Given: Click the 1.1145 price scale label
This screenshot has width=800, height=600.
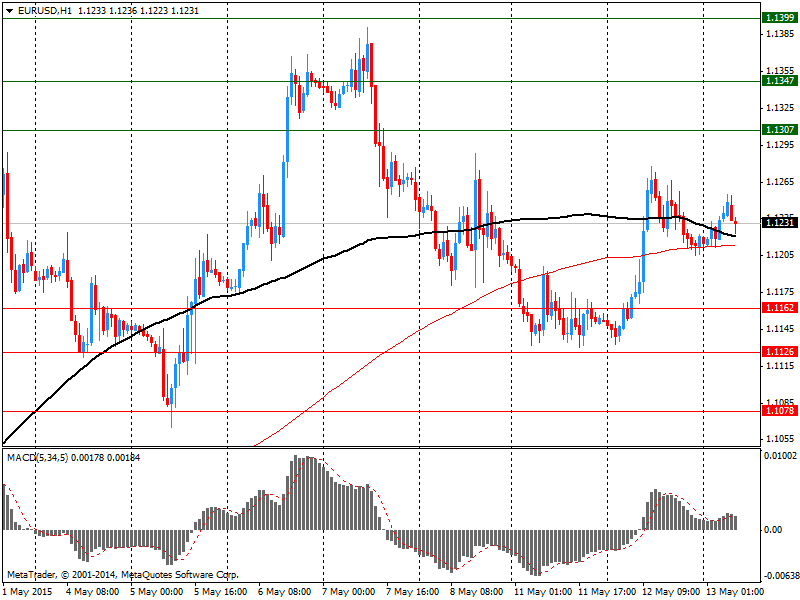Looking at the screenshot, I should (x=780, y=329).
